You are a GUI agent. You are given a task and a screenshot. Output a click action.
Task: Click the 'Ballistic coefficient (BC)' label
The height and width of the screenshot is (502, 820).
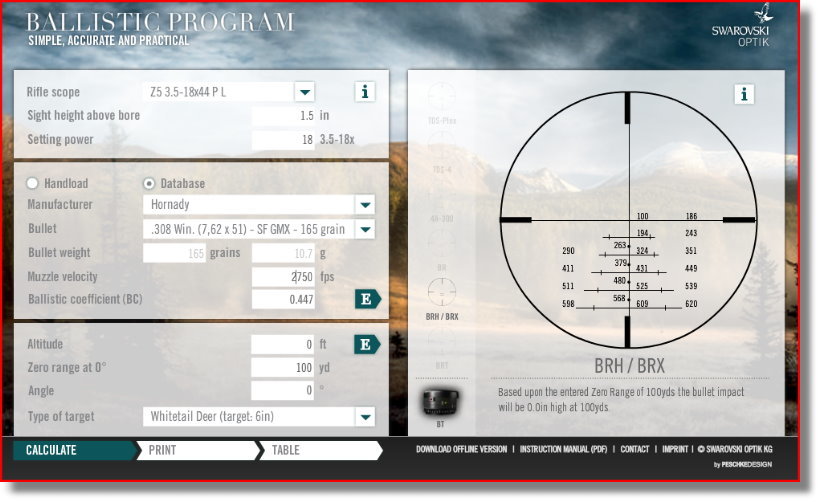(85, 299)
